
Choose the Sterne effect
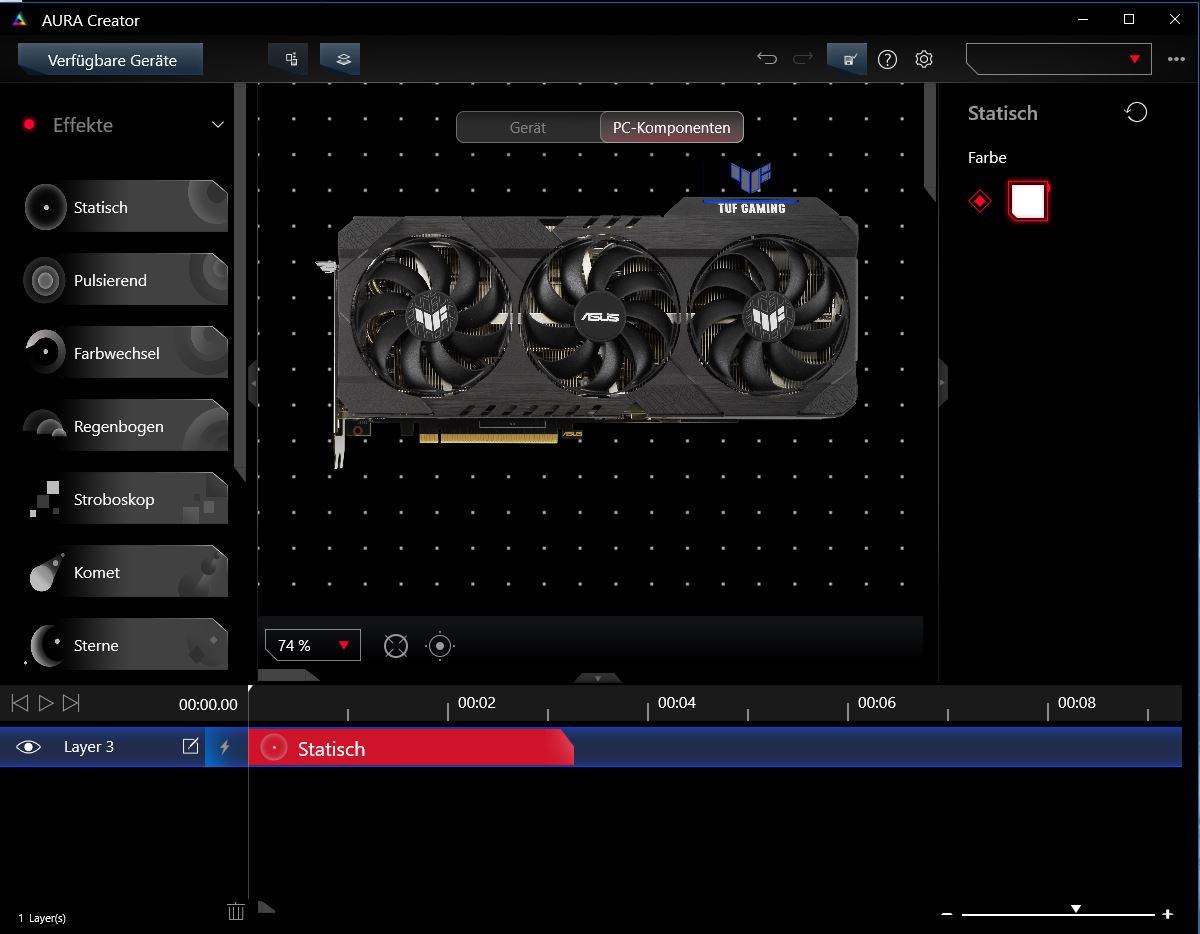coord(126,645)
